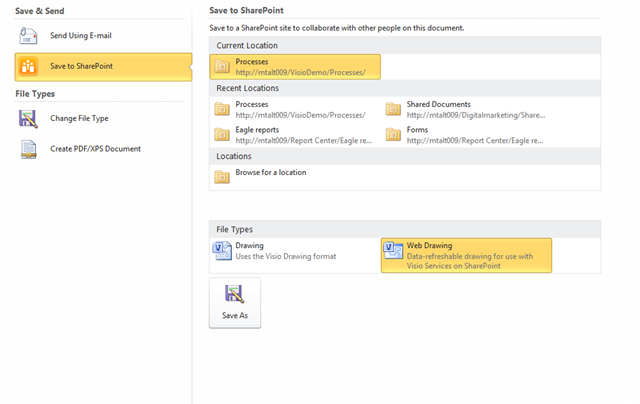Click the Current Location Processes folder icon
The image size is (640, 404).
[222, 66]
